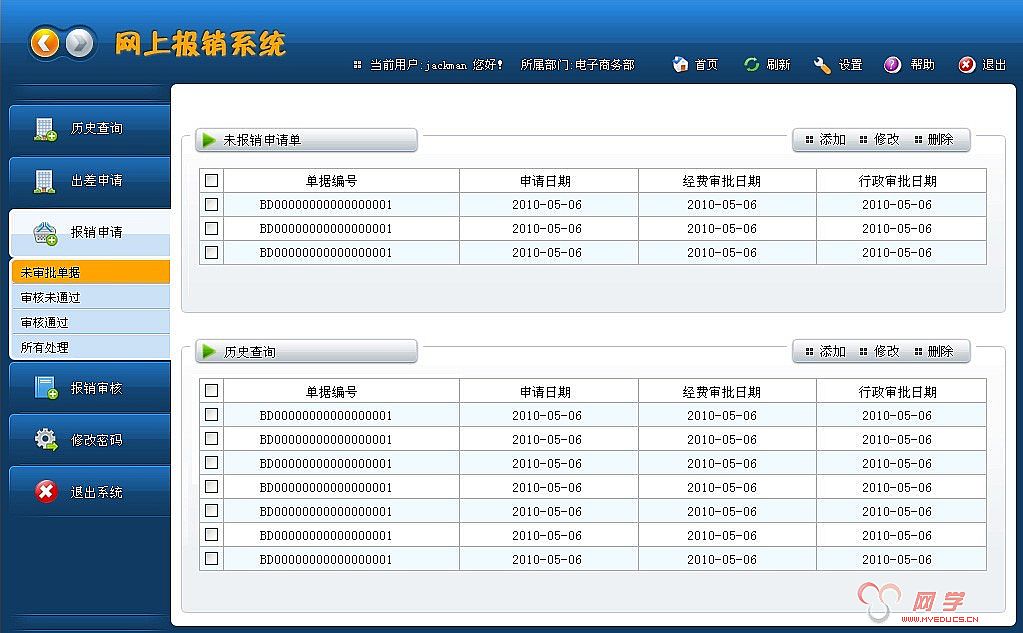Viewport: 1023px width, 633px height.
Task: Select 审核未通过 submenu item
Action: [91, 298]
